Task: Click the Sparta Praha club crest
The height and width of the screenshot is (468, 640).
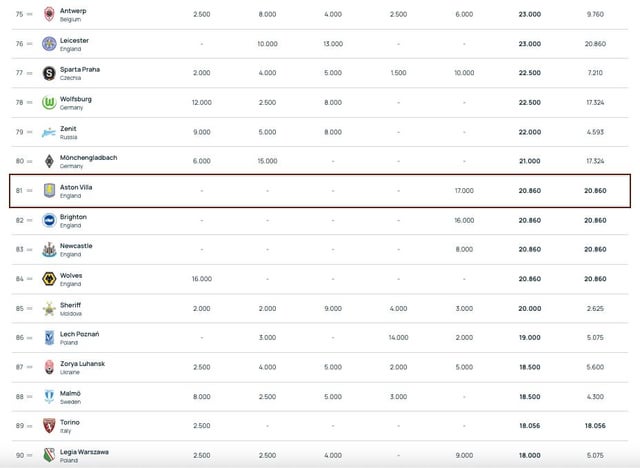Action: pos(49,73)
